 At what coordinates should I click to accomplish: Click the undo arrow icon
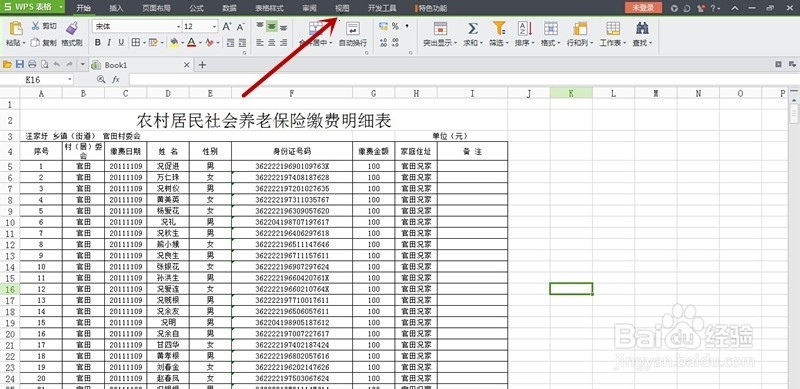[x=57, y=64]
